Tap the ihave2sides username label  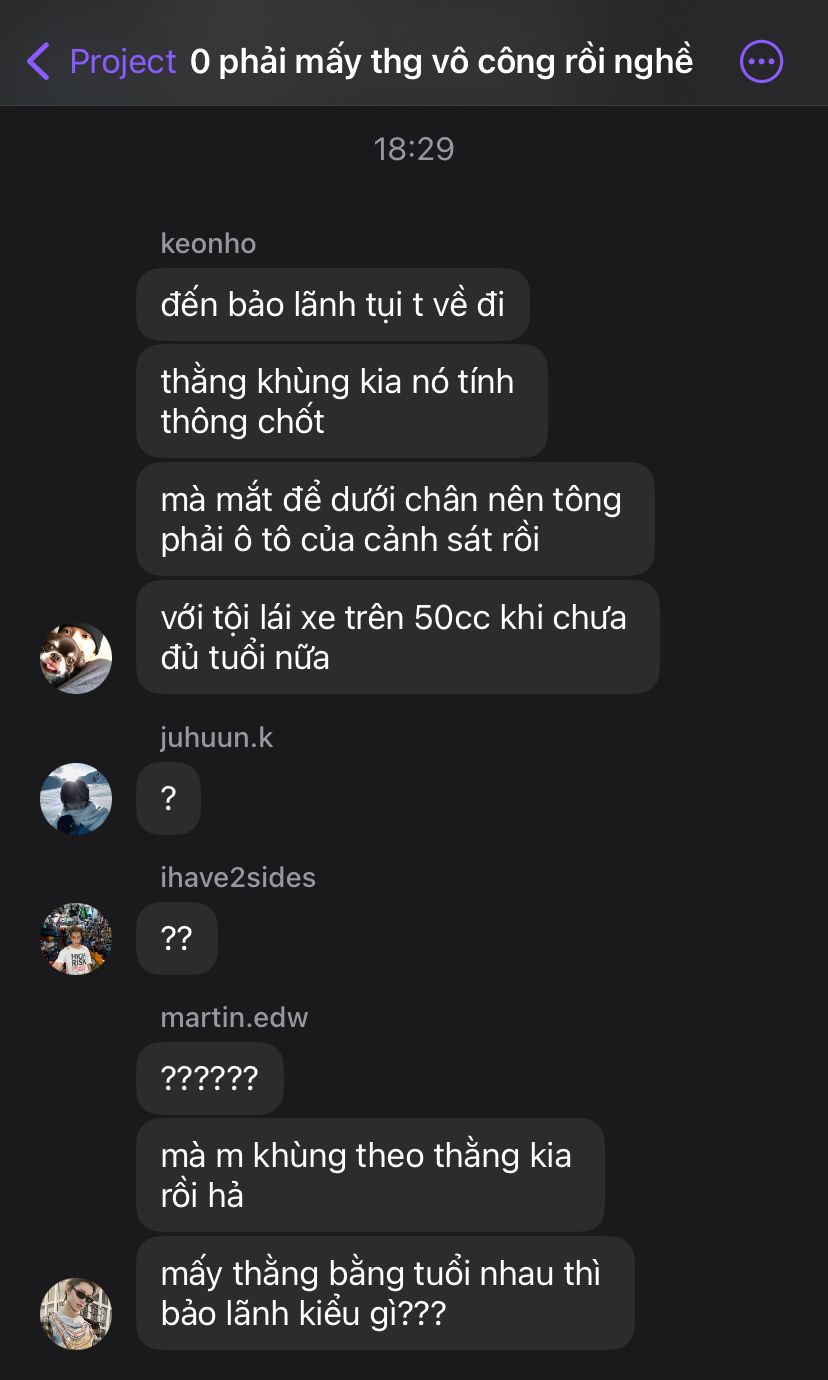(238, 877)
